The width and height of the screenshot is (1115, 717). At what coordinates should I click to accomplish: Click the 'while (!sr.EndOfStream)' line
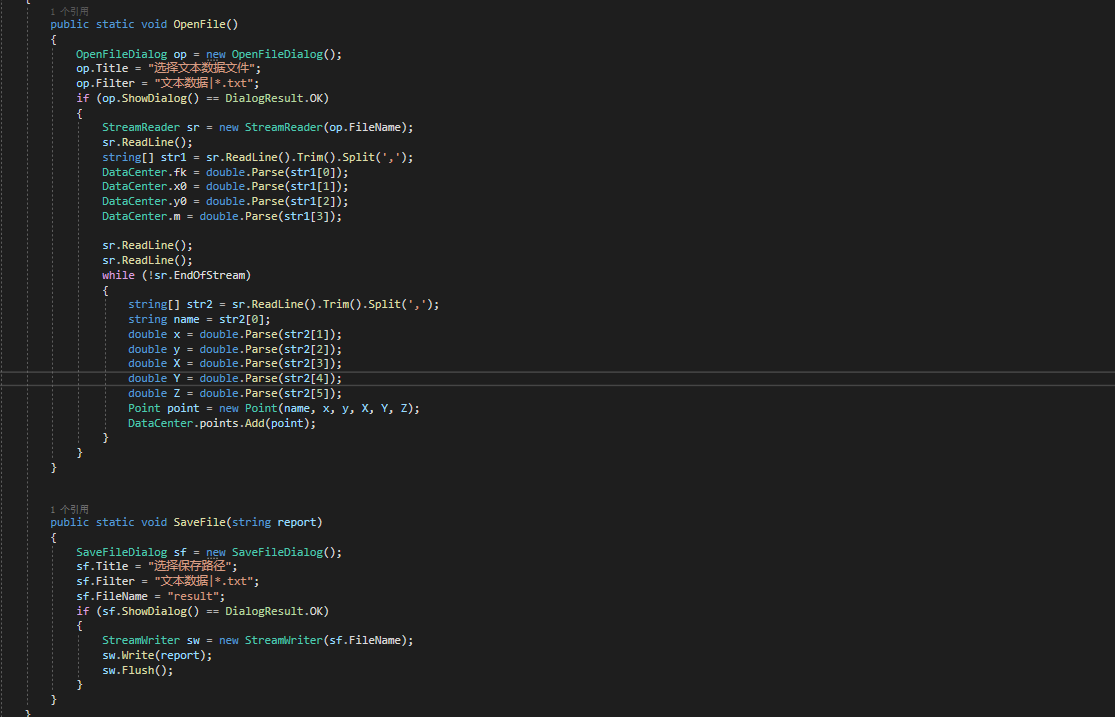[176, 275]
